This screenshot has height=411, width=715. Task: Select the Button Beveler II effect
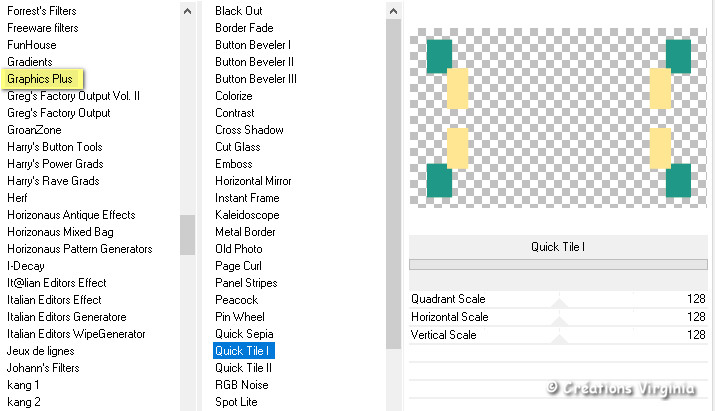[254, 62]
